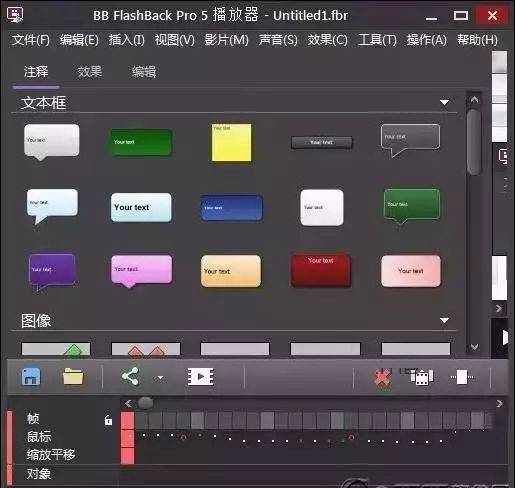Click the annotation panel vertical scrollbar thumb
515x488 pixels.
tap(474, 142)
